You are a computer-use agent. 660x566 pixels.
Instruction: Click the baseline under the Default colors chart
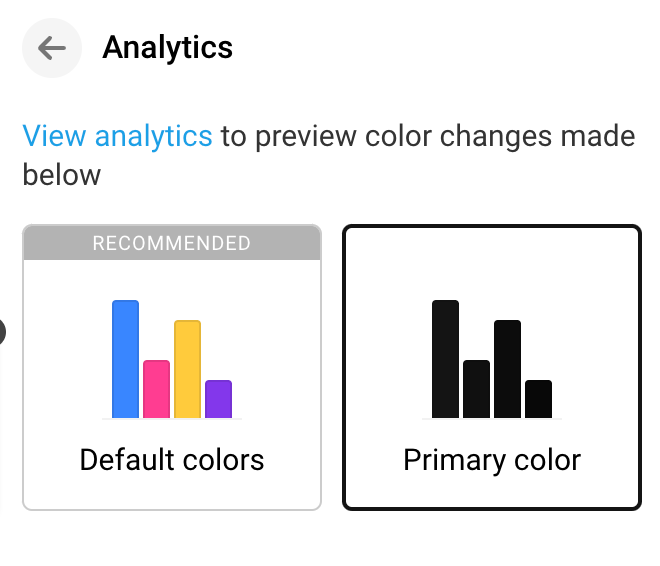[x=172, y=419]
